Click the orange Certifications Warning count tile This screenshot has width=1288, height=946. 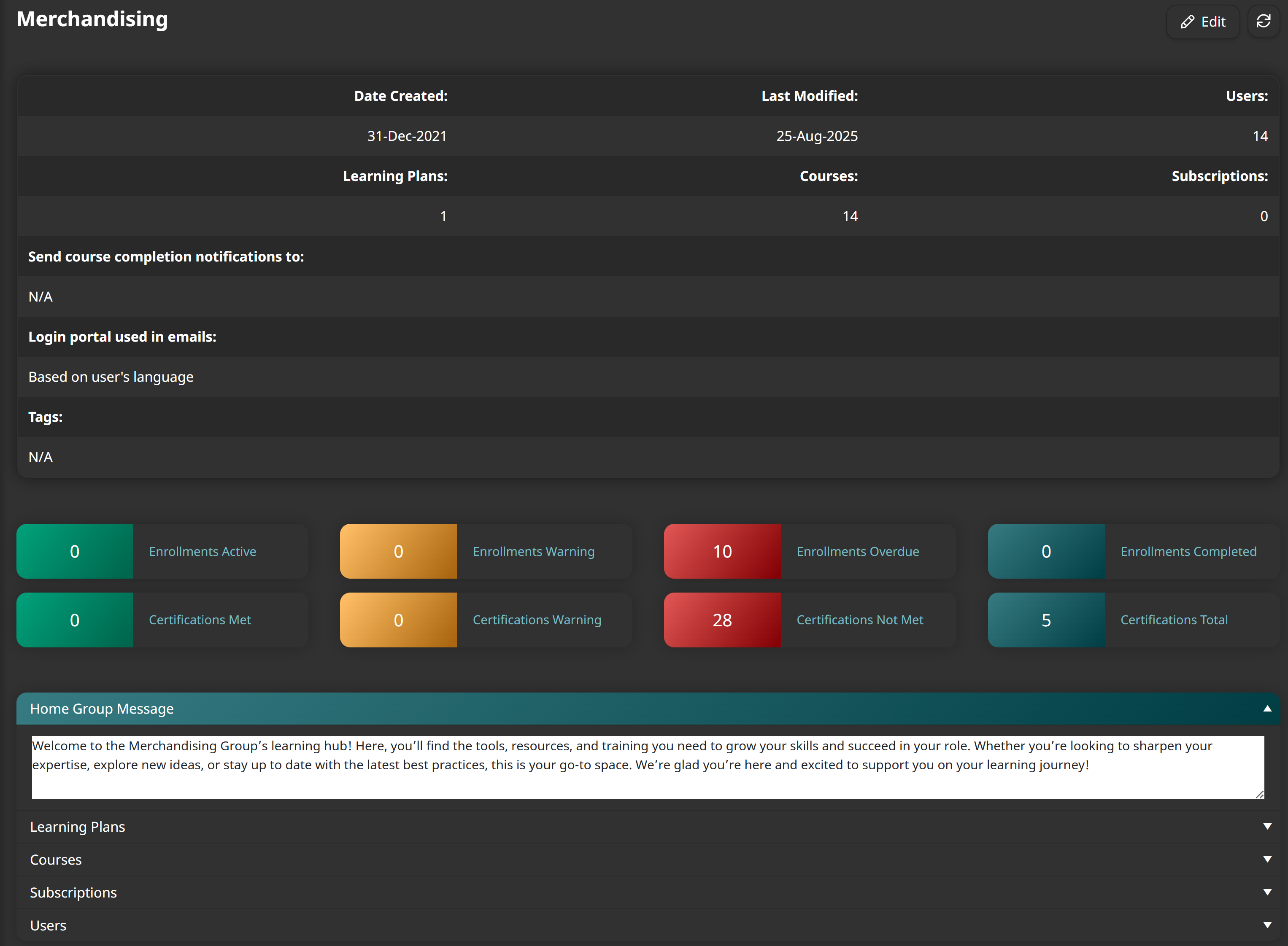[x=399, y=620]
